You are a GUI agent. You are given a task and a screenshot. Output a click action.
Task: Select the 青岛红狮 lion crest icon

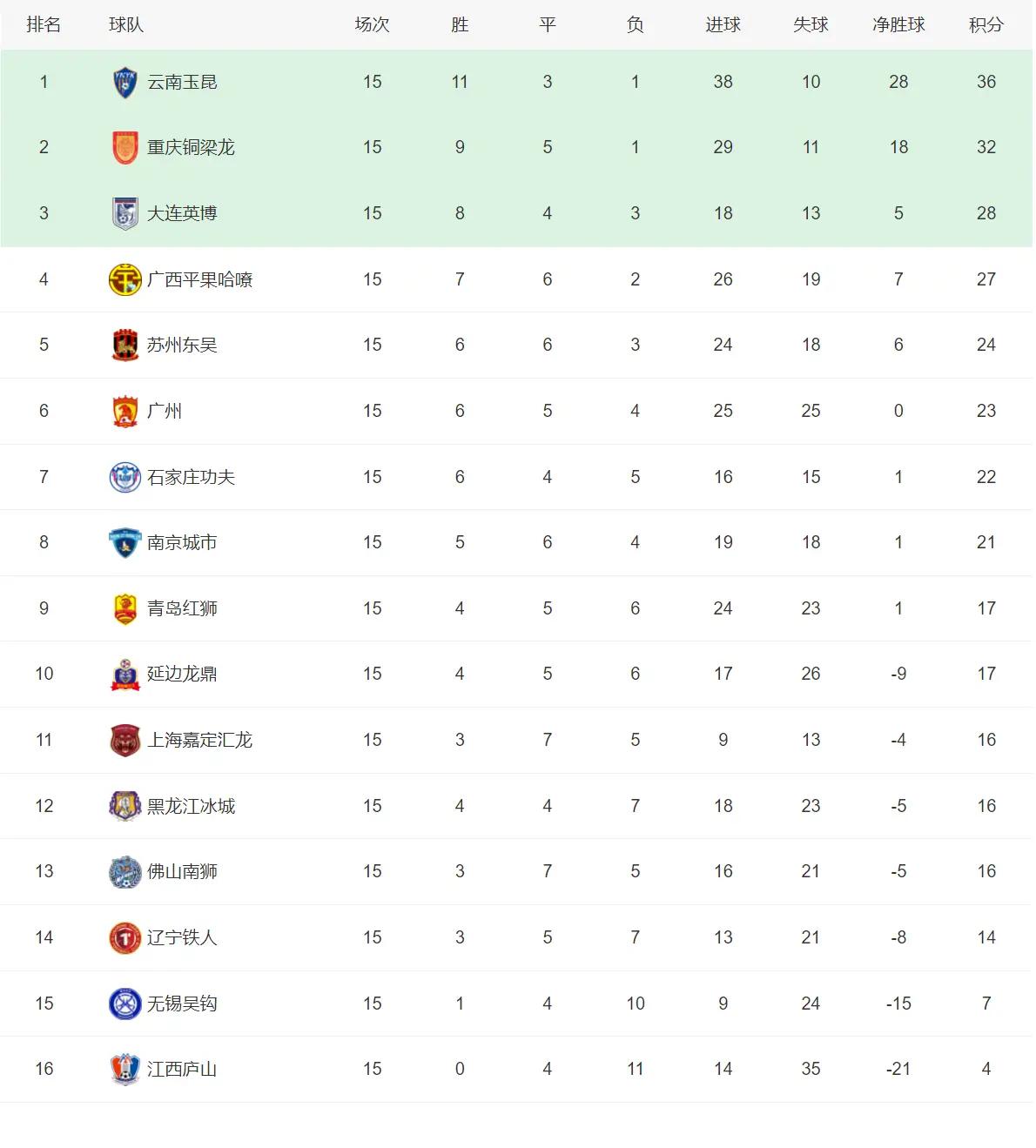click(125, 608)
